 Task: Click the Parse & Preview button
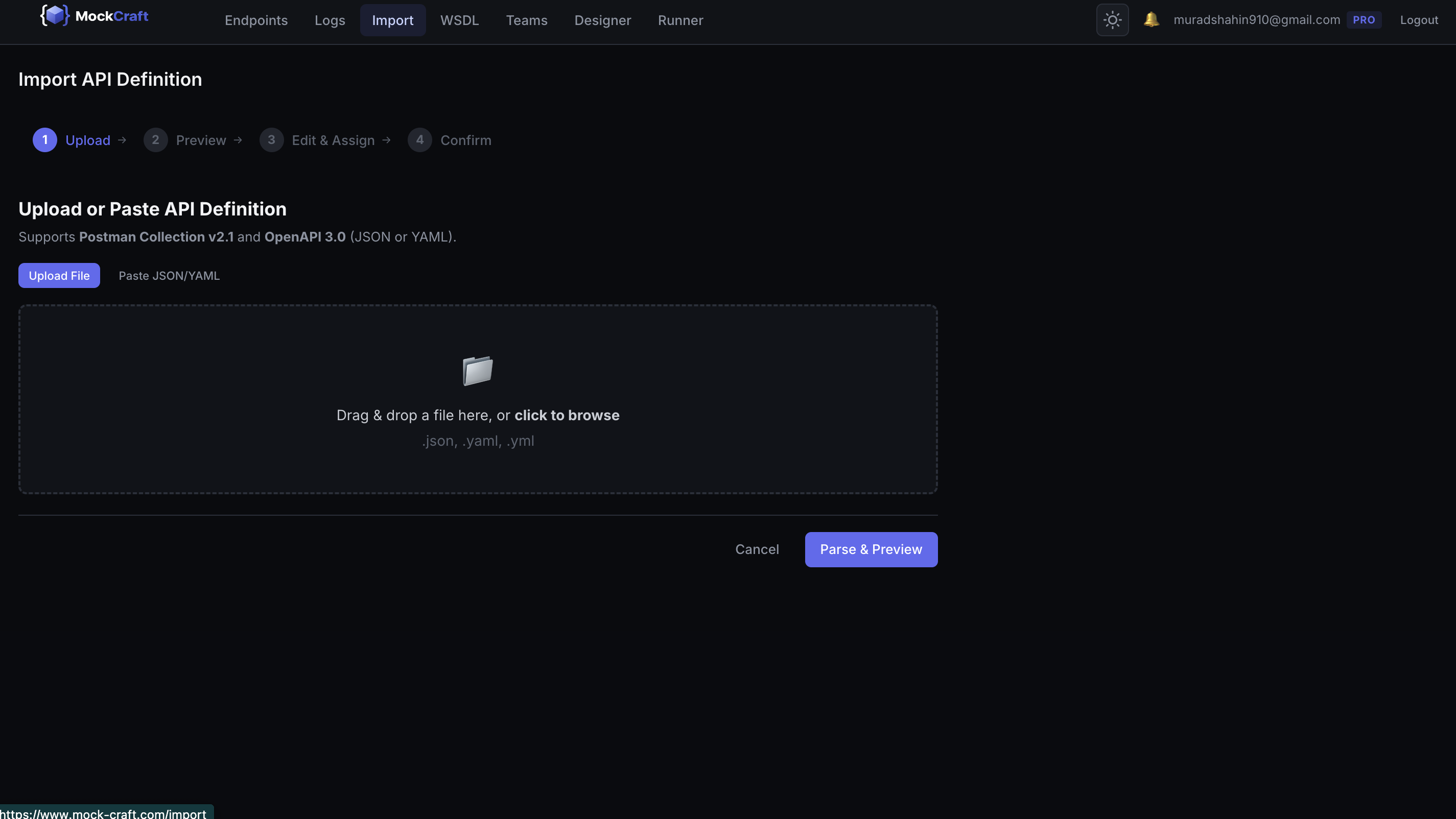pyautogui.click(x=871, y=549)
